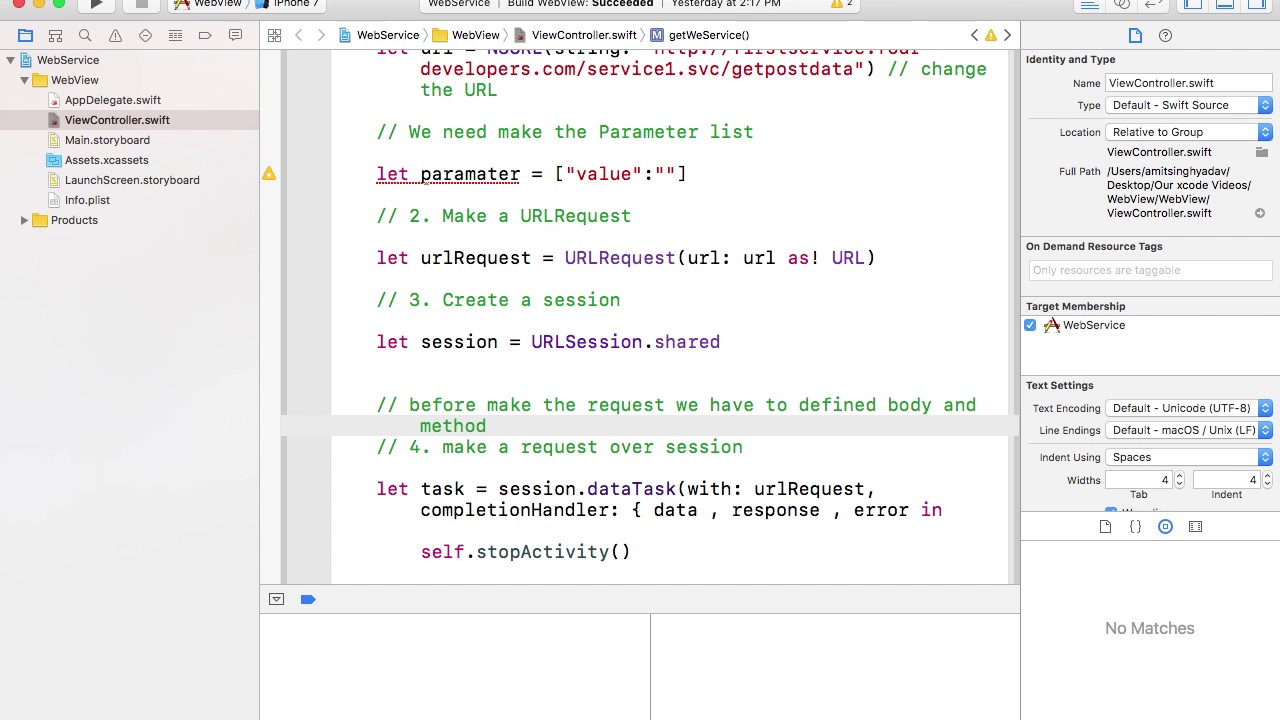Open the Report navigator

click(x=235, y=36)
